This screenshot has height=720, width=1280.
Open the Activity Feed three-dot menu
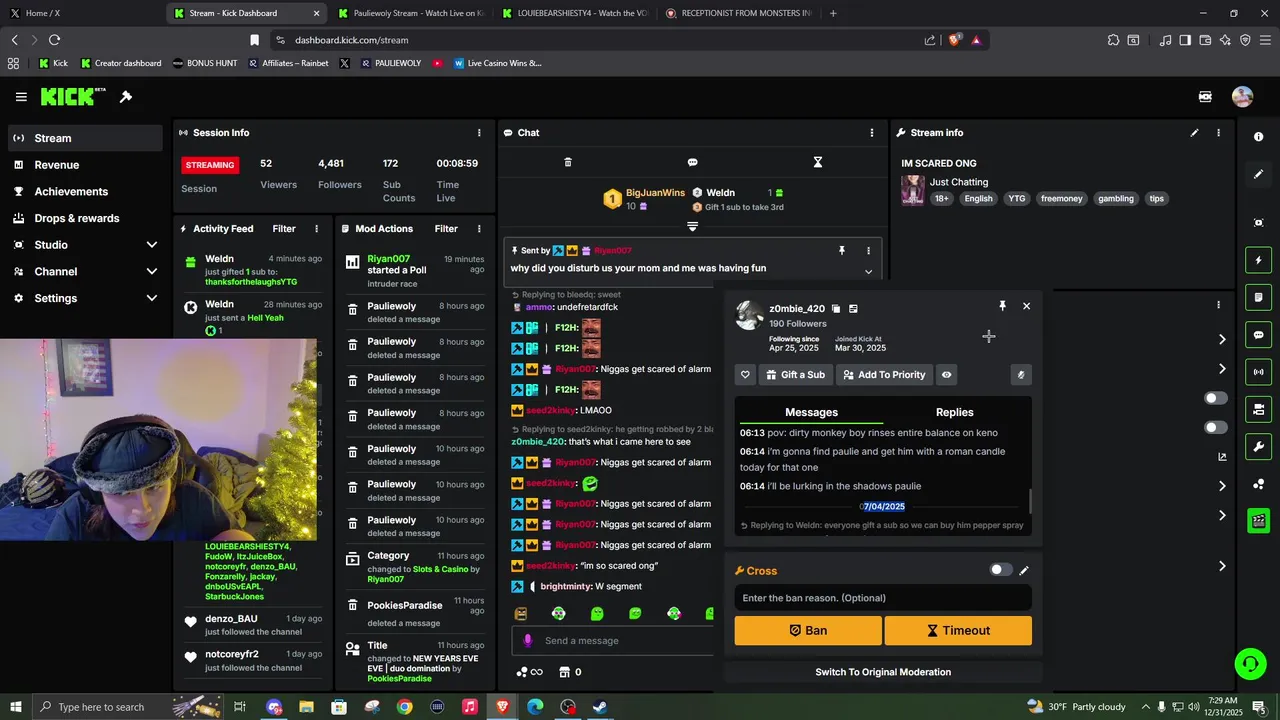click(317, 229)
